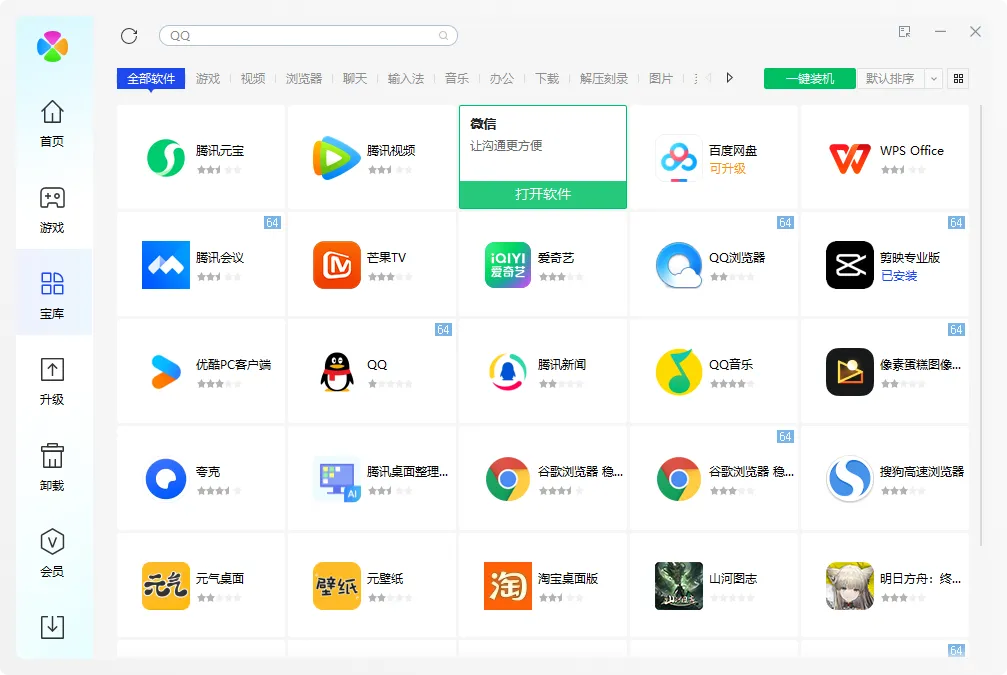Toggle the compact window mode icon
This screenshot has height=675, width=1007.
pos(905,31)
